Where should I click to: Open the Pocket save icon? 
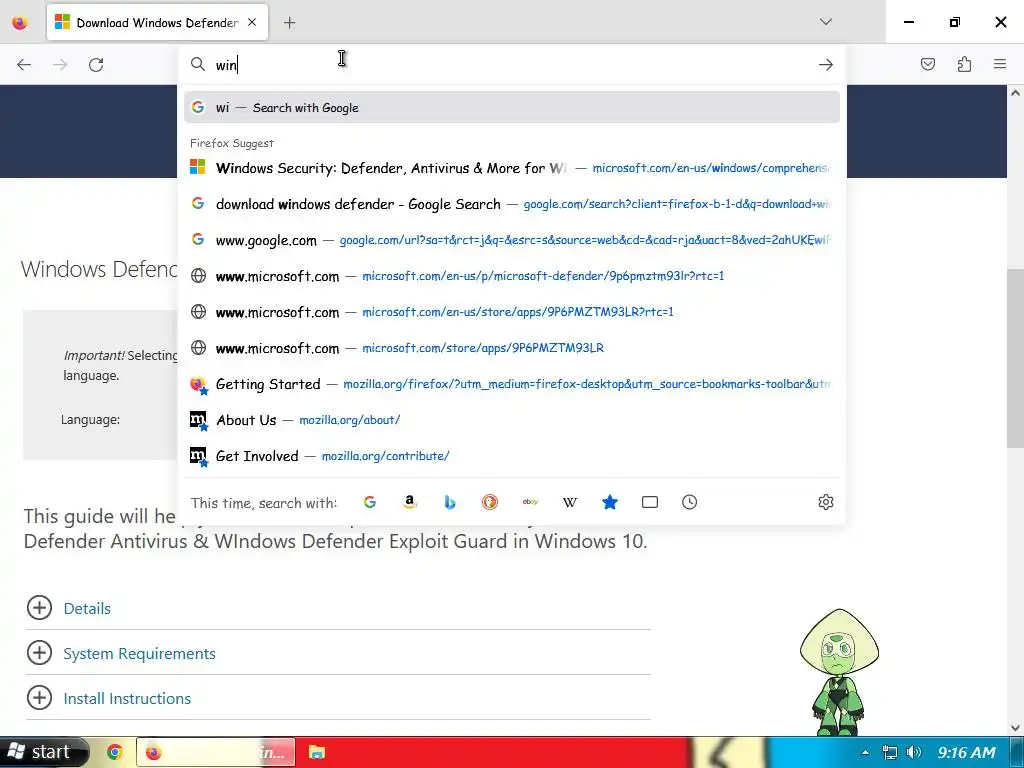[927, 64]
